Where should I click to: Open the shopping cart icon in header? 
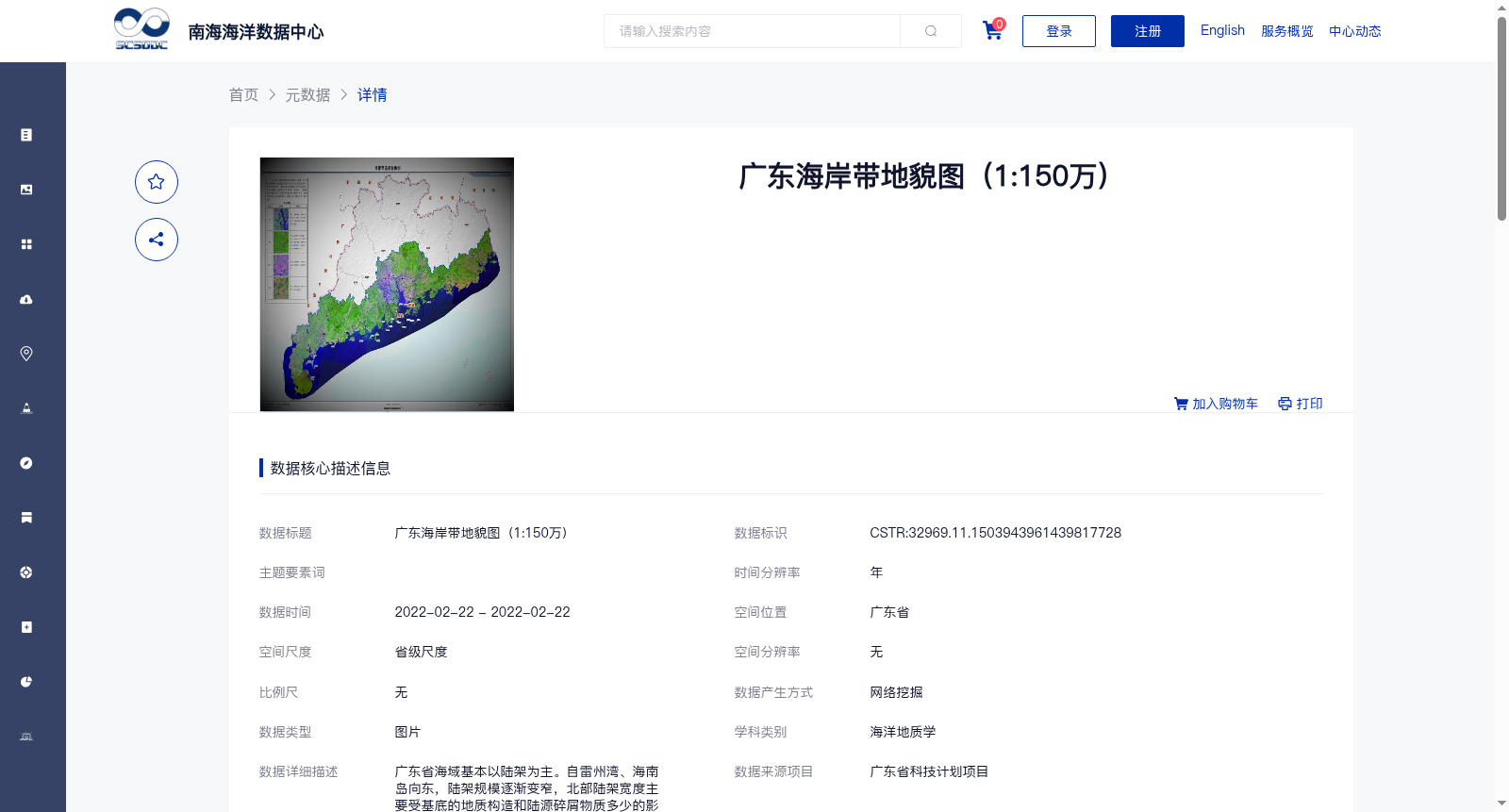coord(992,31)
